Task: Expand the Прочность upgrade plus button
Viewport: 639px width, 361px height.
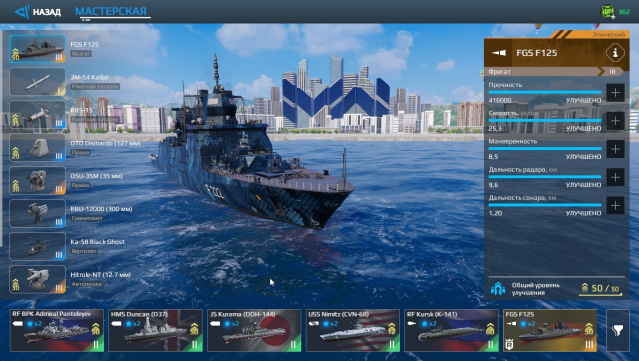Action: point(615,92)
